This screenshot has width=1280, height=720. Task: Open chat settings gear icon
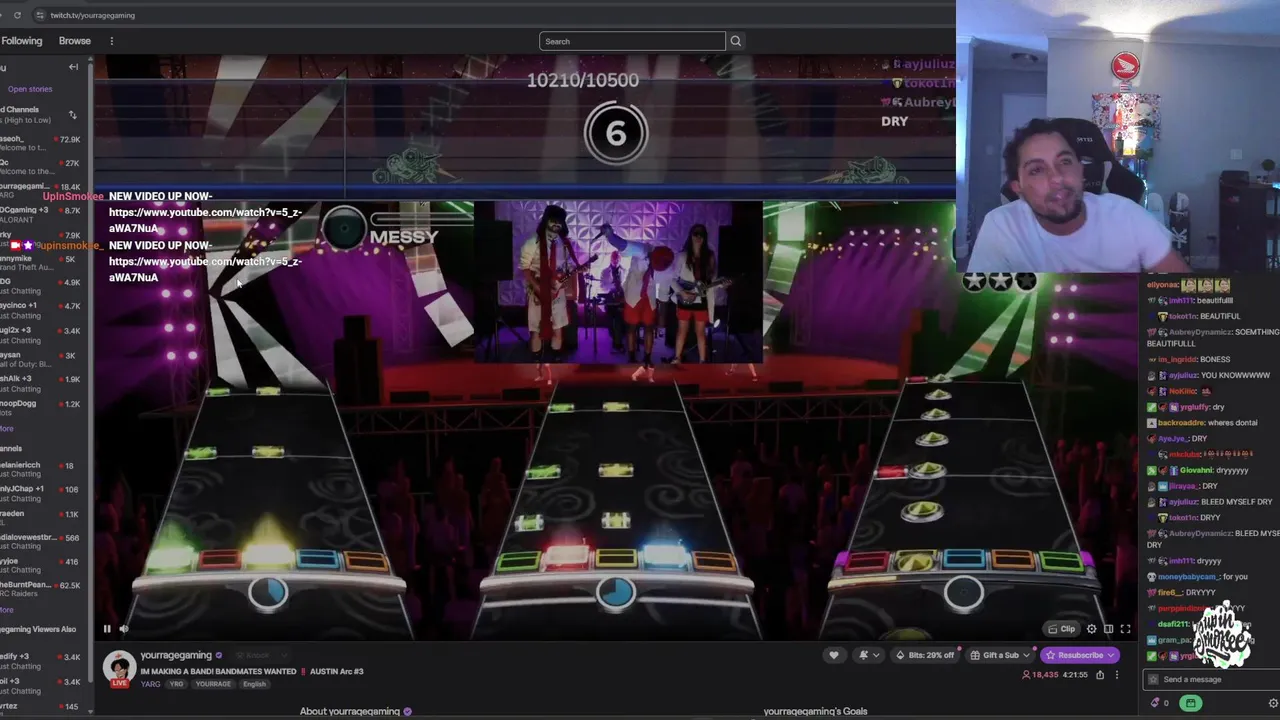1273,703
